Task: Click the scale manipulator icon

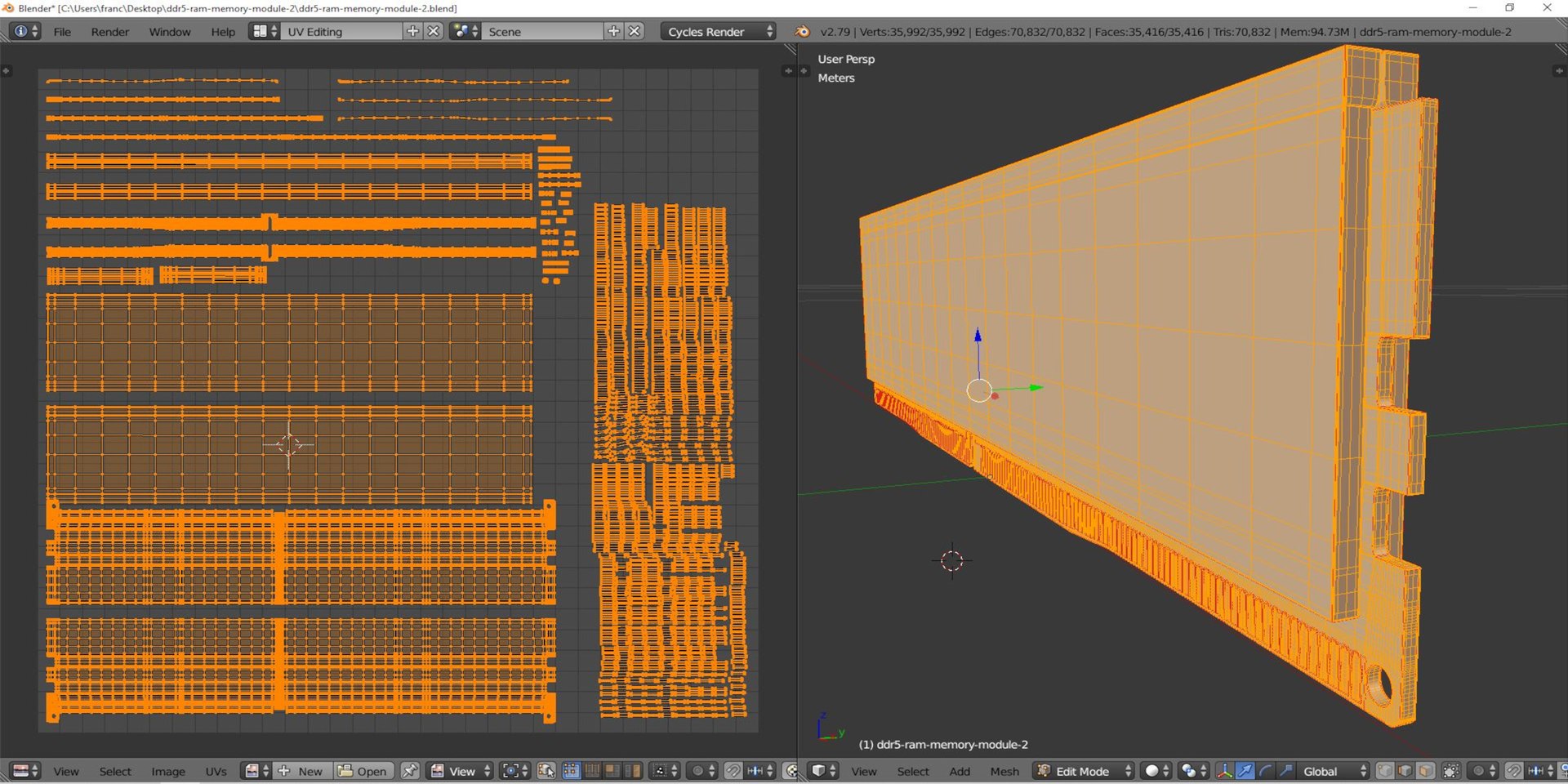Action: pyautogui.click(x=1285, y=771)
